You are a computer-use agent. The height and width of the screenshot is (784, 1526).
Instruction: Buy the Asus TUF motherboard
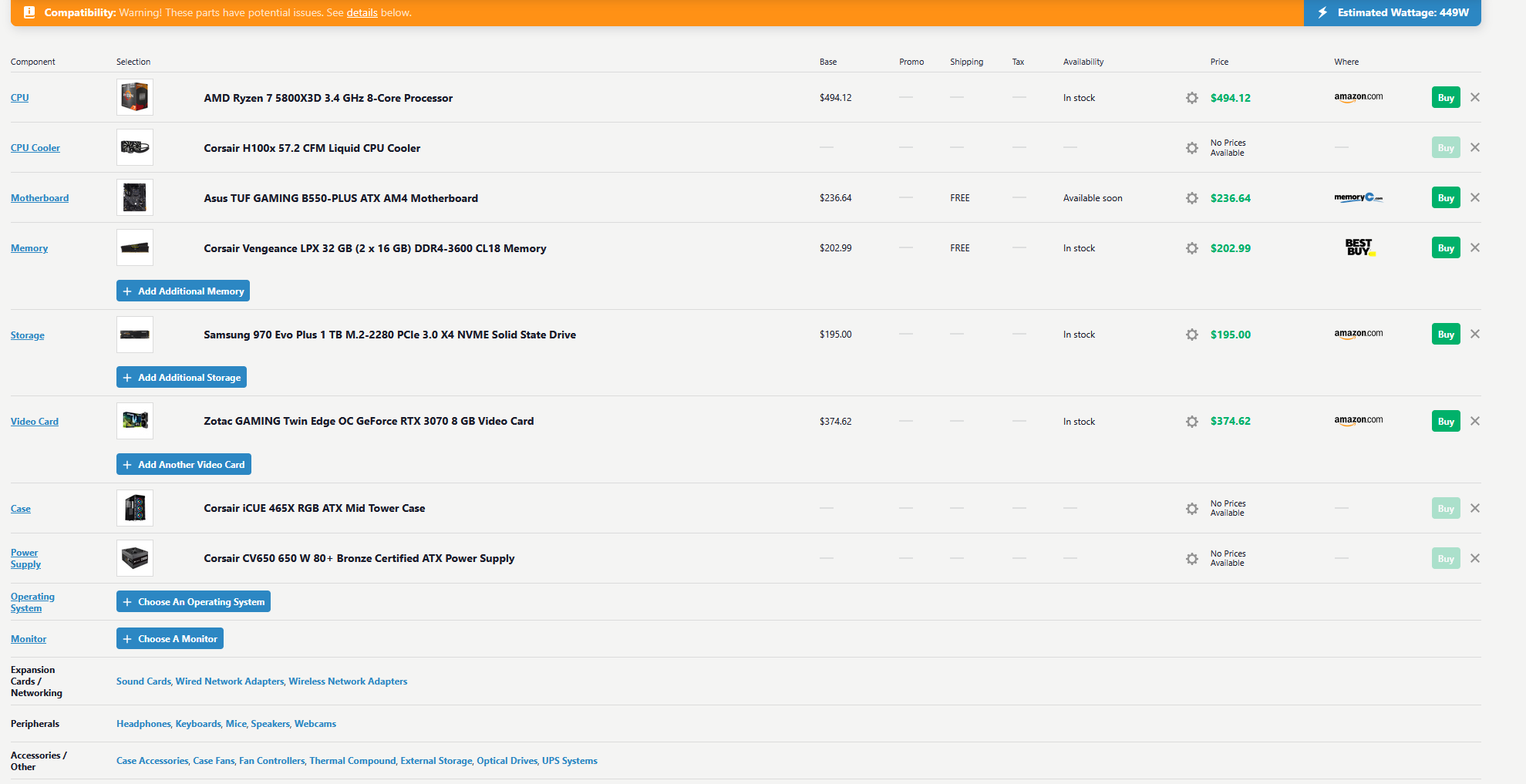coord(1446,197)
